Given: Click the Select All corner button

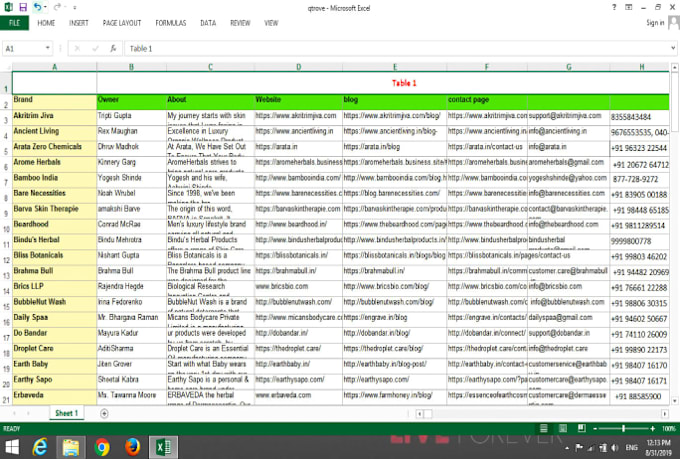Looking at the screenshot, I should pos(6,67).
